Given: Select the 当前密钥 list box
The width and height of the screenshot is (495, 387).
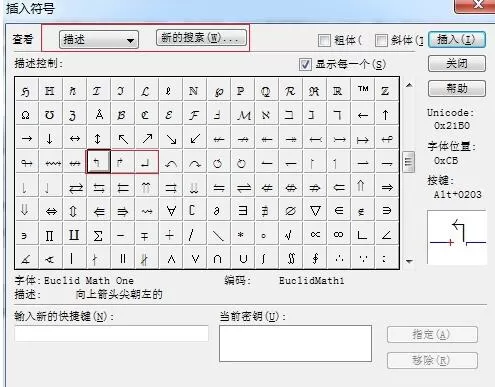Looking at the screenshot, I should click(x=295, y=344).
